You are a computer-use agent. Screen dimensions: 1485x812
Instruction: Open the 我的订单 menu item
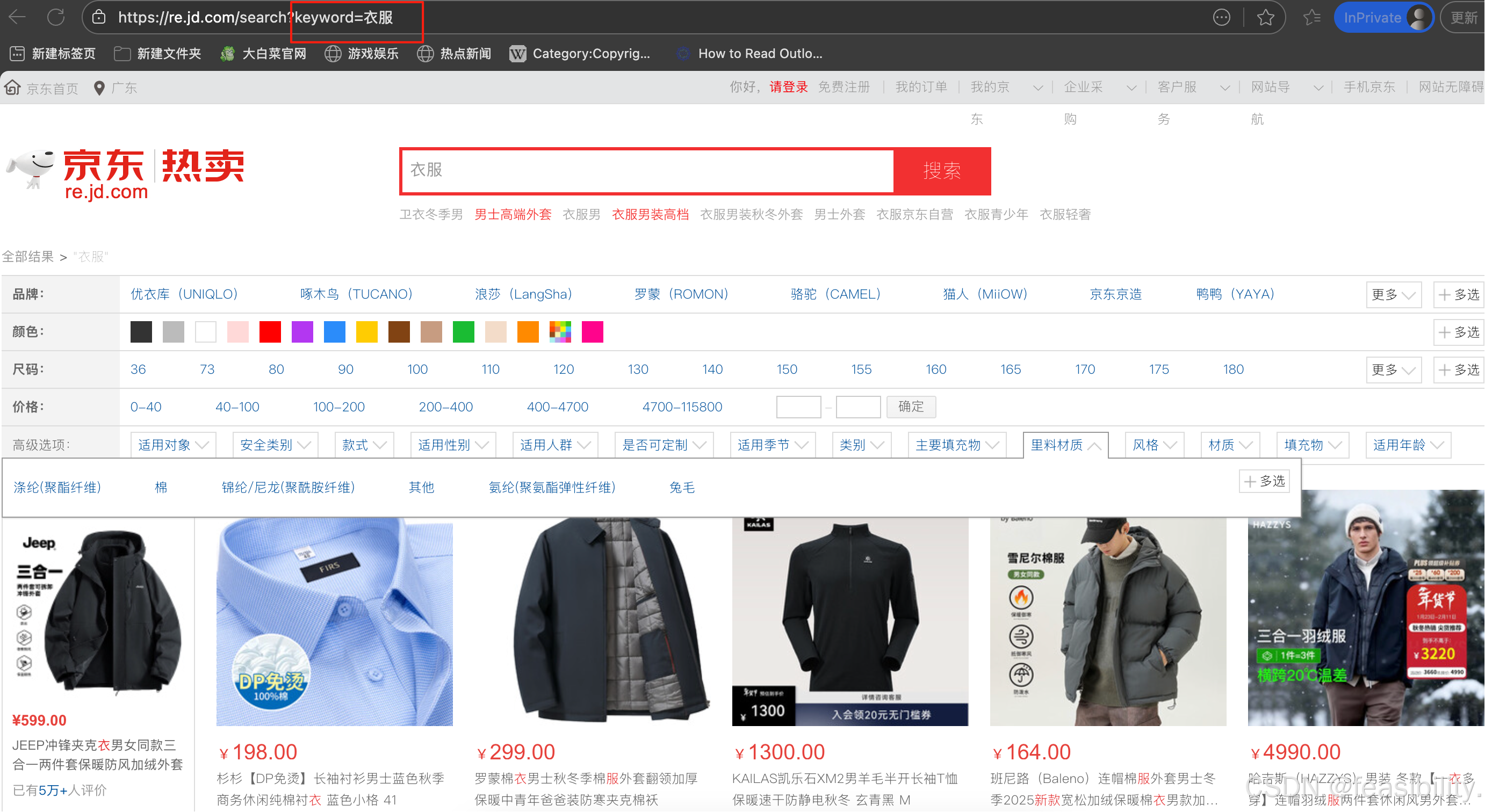pos(921,87)
